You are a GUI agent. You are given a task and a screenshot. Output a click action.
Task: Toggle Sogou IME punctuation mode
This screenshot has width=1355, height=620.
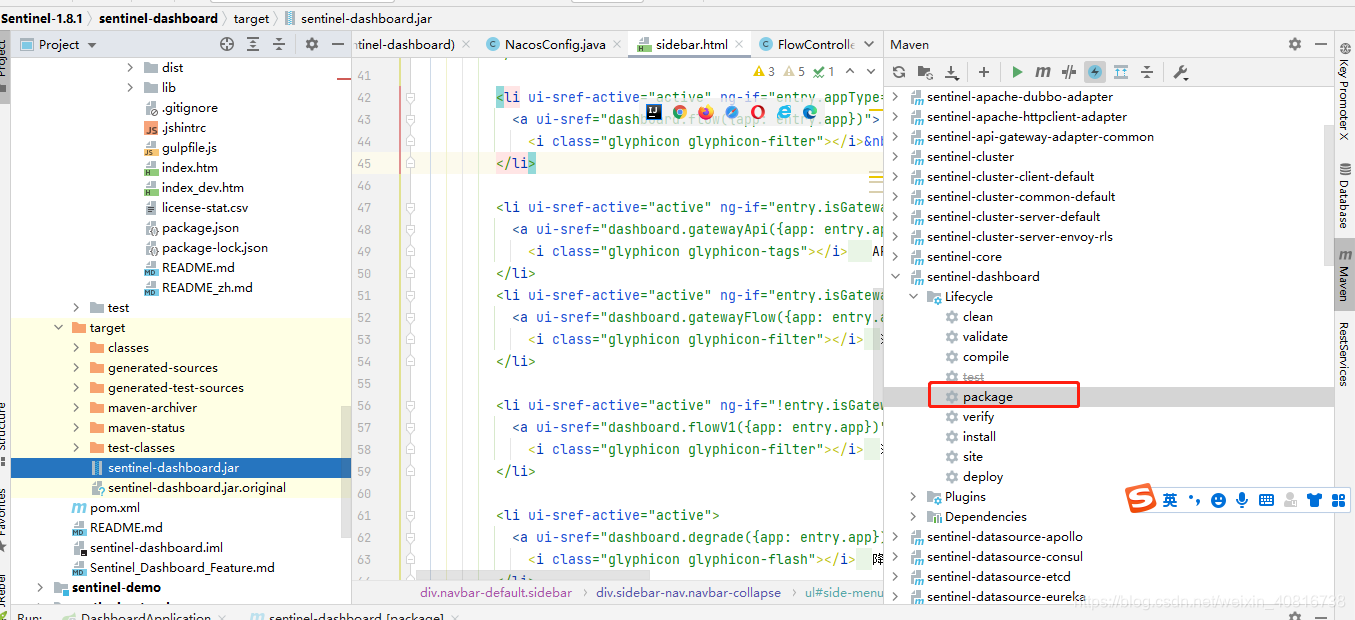coord(1194,500)
